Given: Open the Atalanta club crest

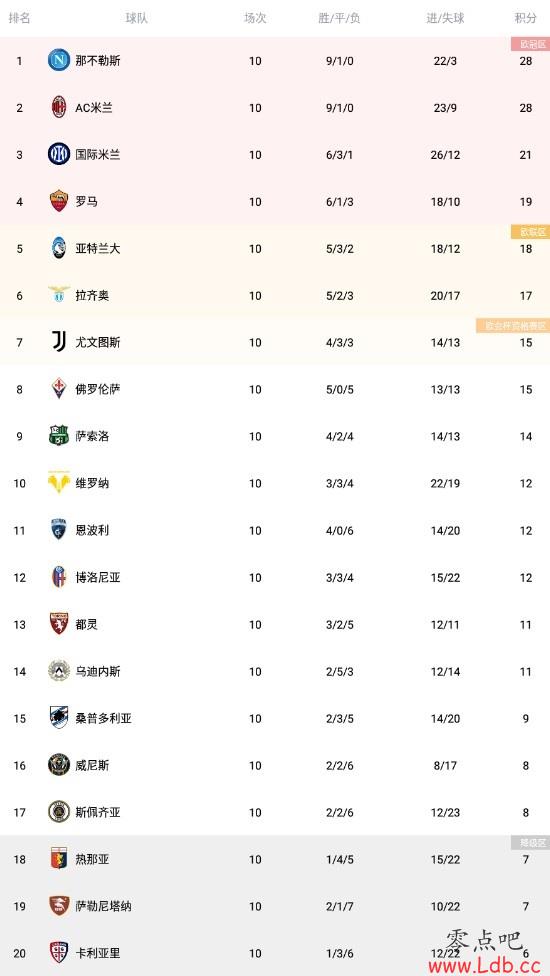Looking at the screenshot, I should pos(59,248).
